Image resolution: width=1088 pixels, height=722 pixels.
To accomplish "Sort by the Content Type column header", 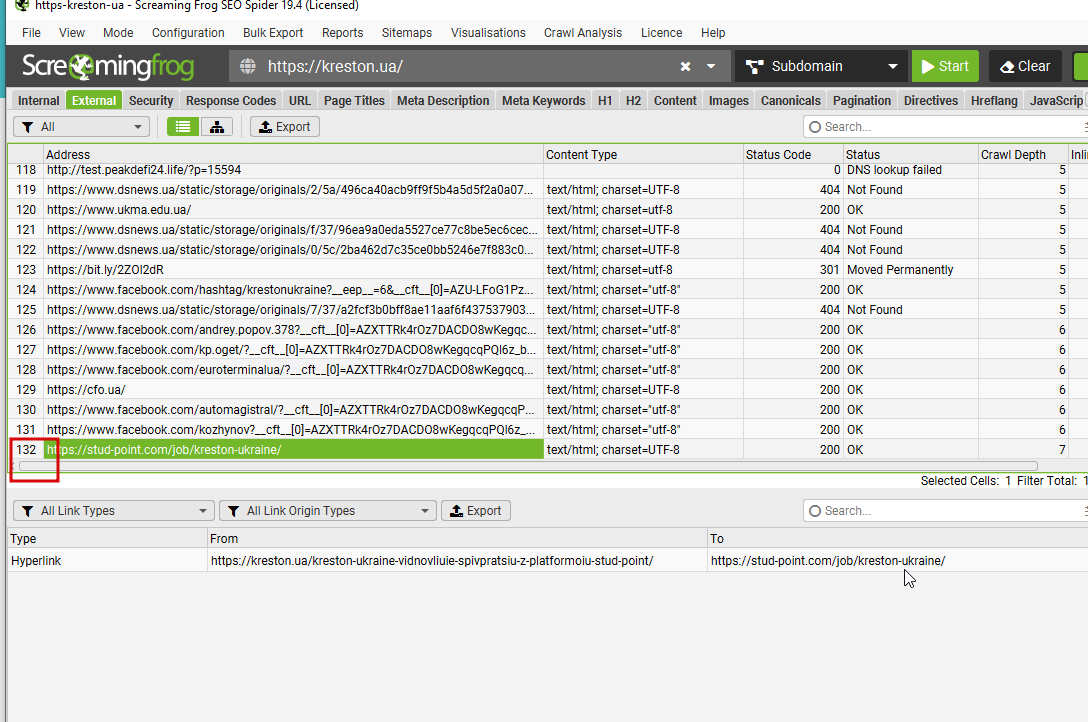I will pyautogui.click(x=643, y=155).
